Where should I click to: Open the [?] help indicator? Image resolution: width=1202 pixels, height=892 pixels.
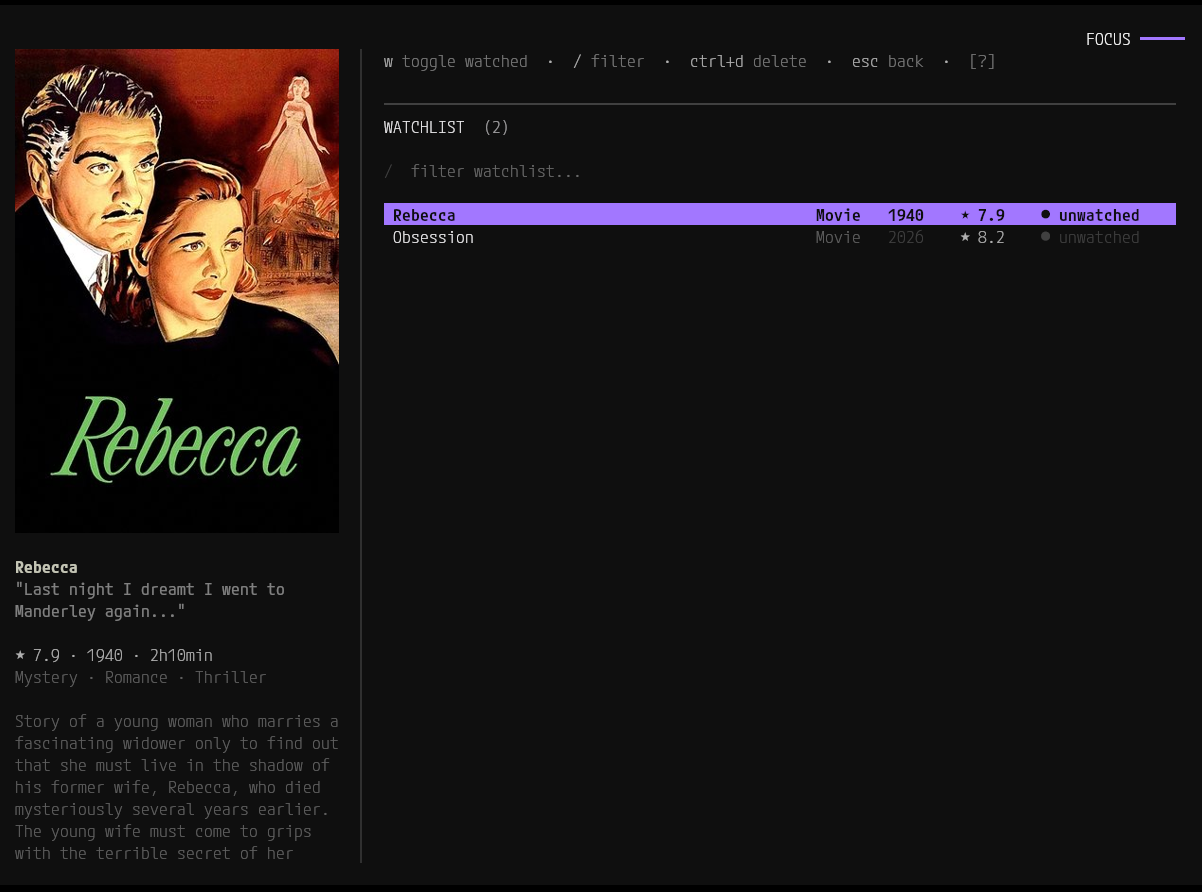982,62
